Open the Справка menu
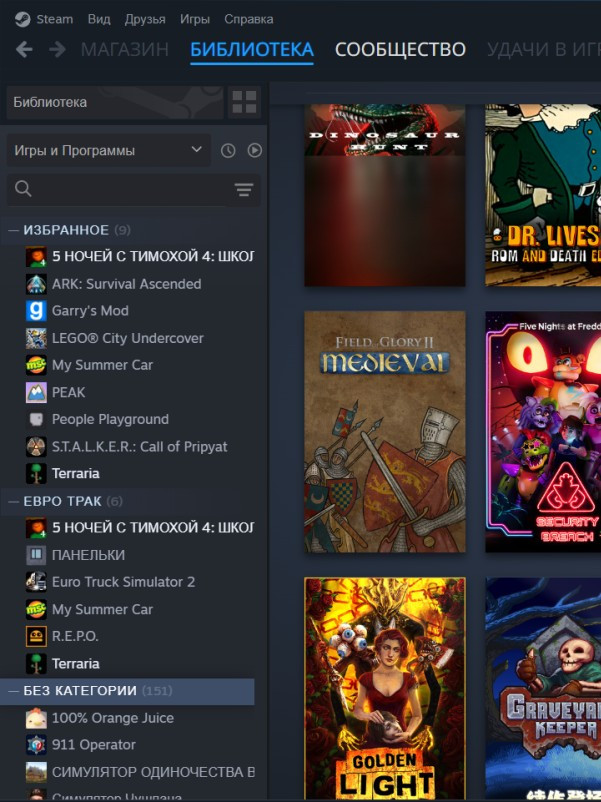This screenshot has height=802, width=601. [x=249, y=19]
